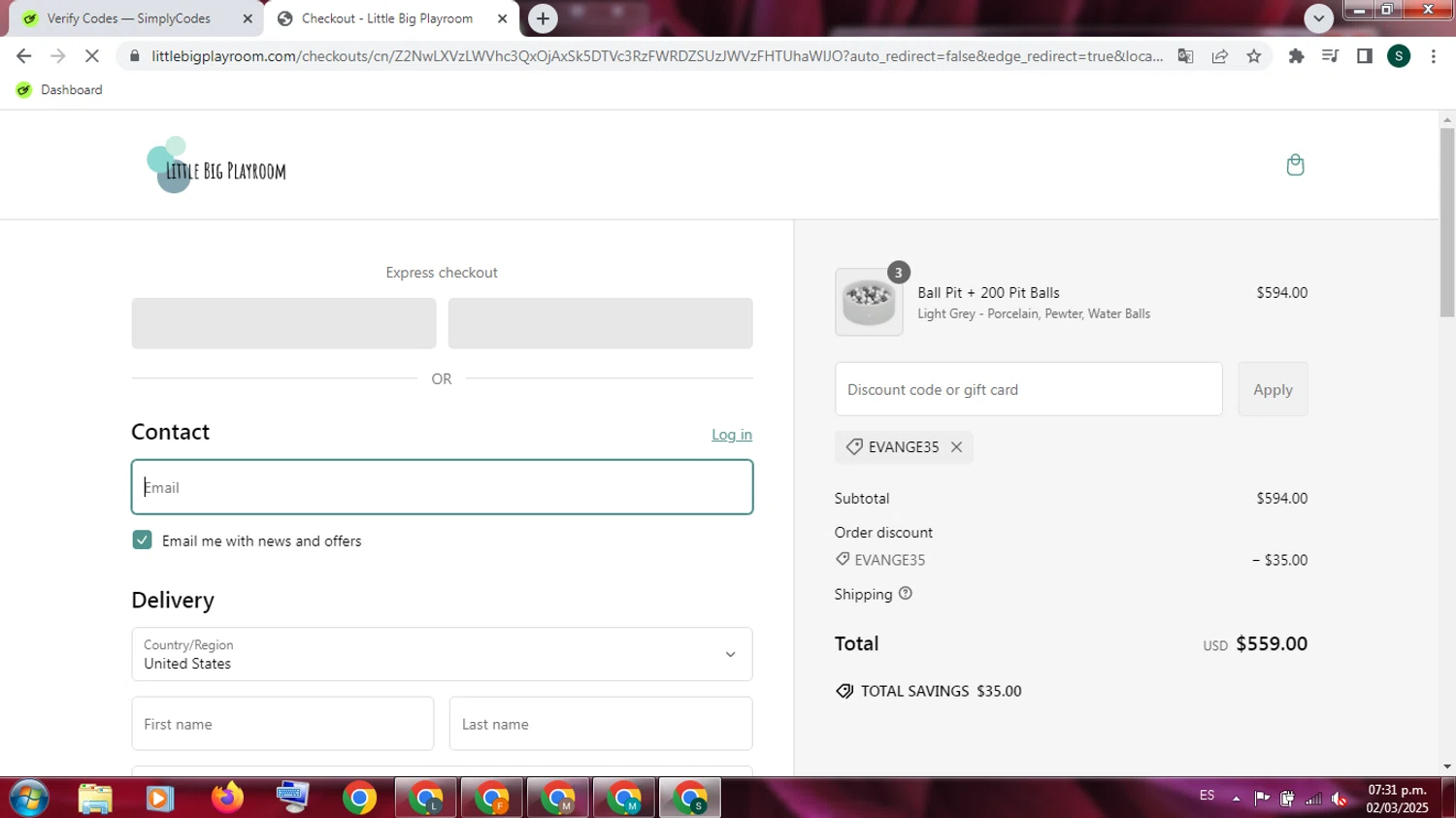Open File Explorer from the taskbar
The image size is (1456, 818).
(95, 799)
